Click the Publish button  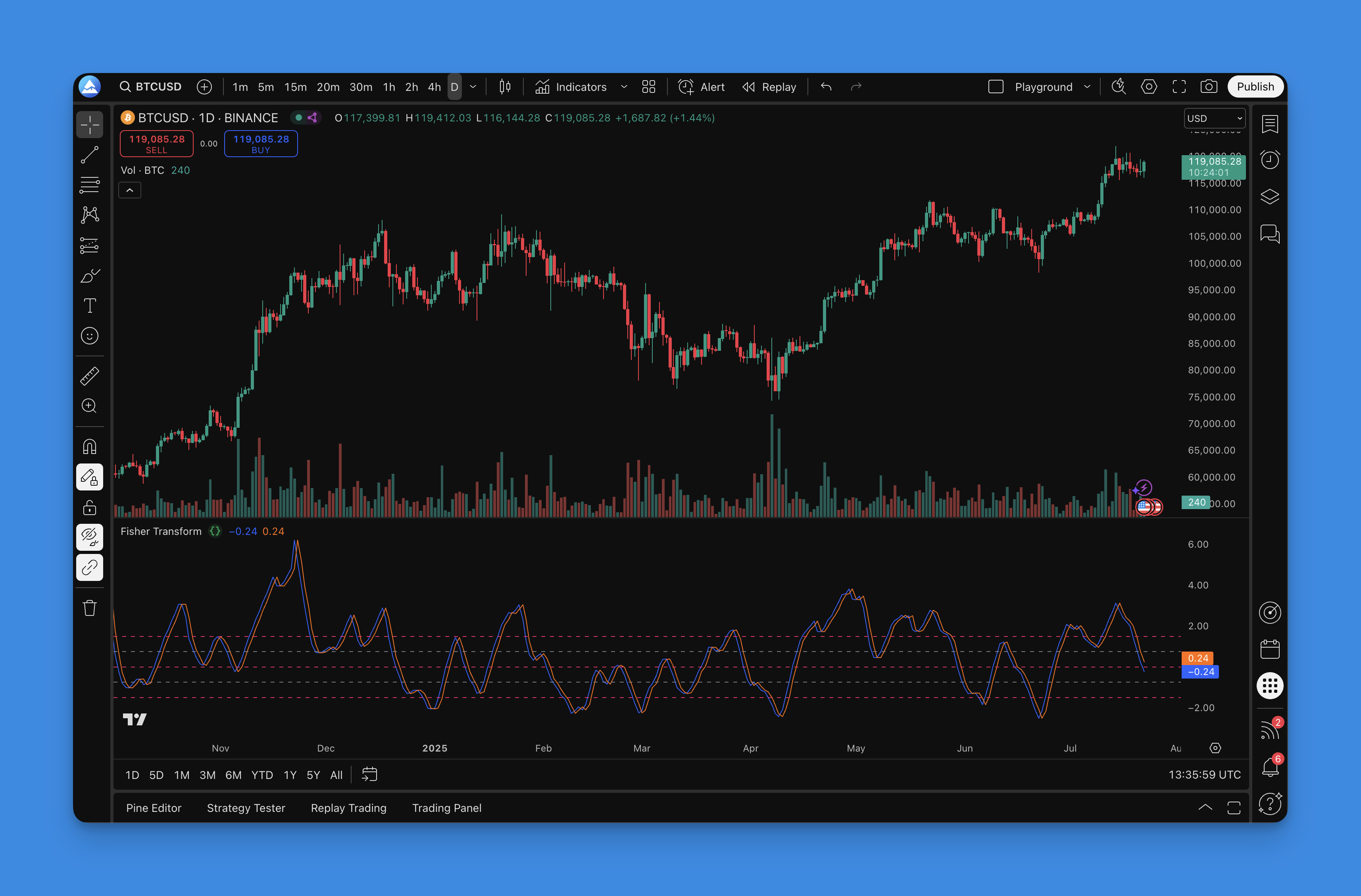coord(1255,87)
